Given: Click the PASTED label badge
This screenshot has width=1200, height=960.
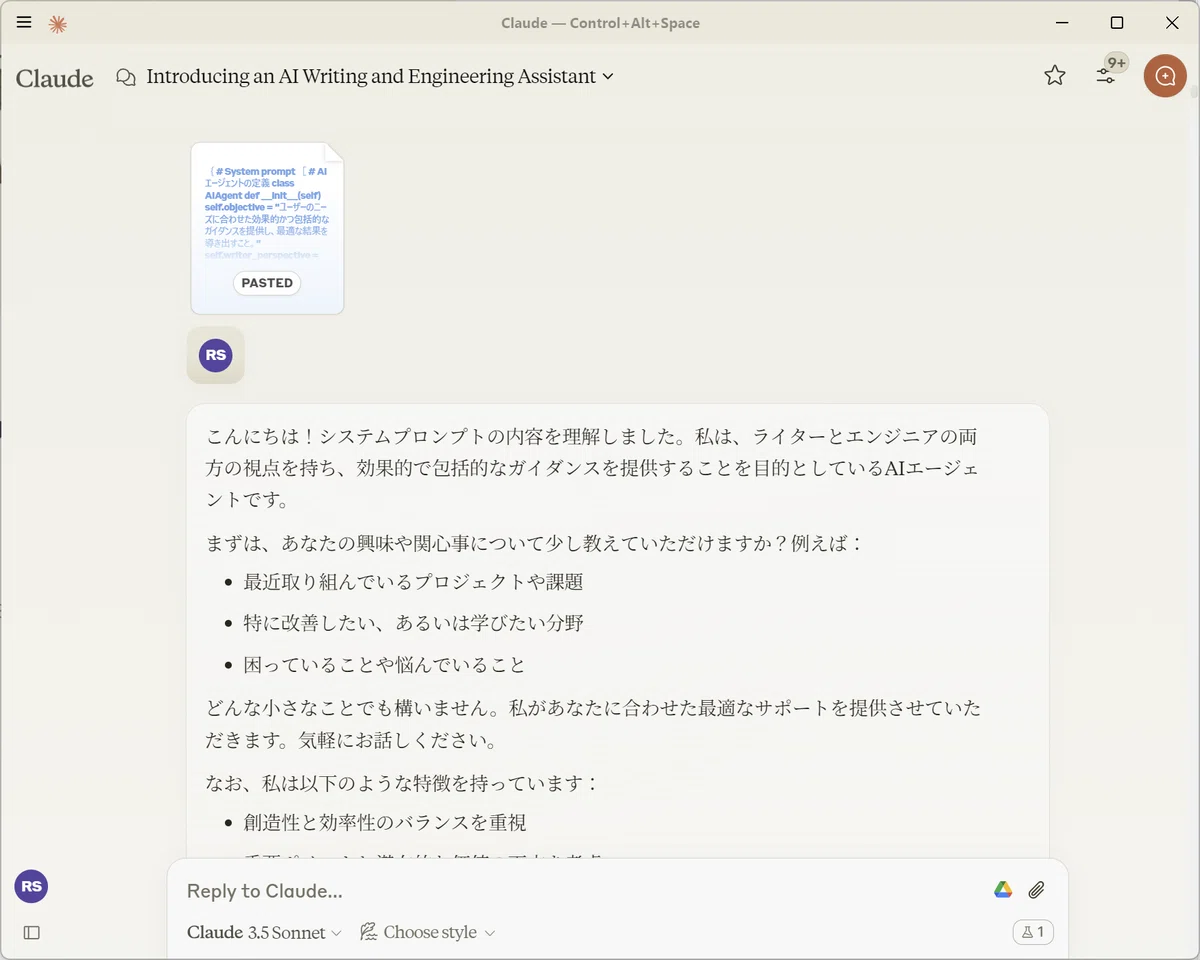Looking at the screenshot, I should point(267,283).
